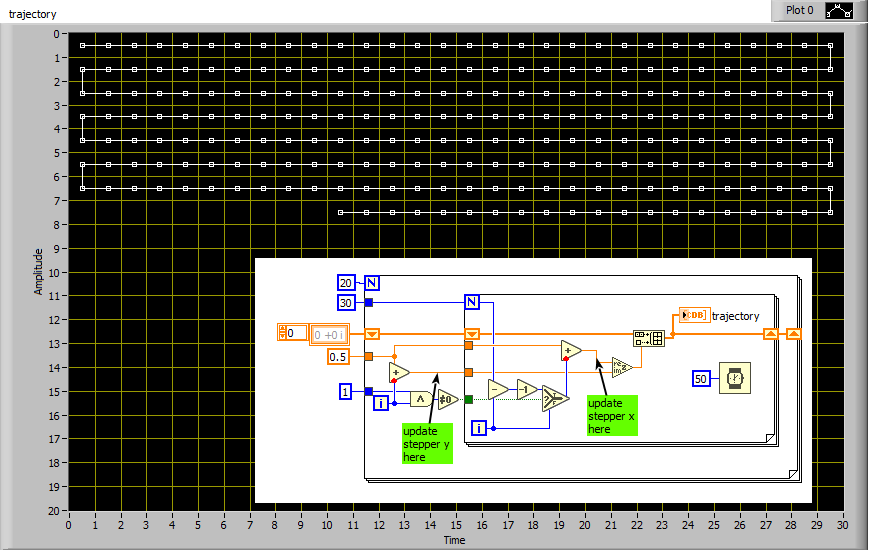Click the blue tunnel wired to constant 1

(369, 392)
